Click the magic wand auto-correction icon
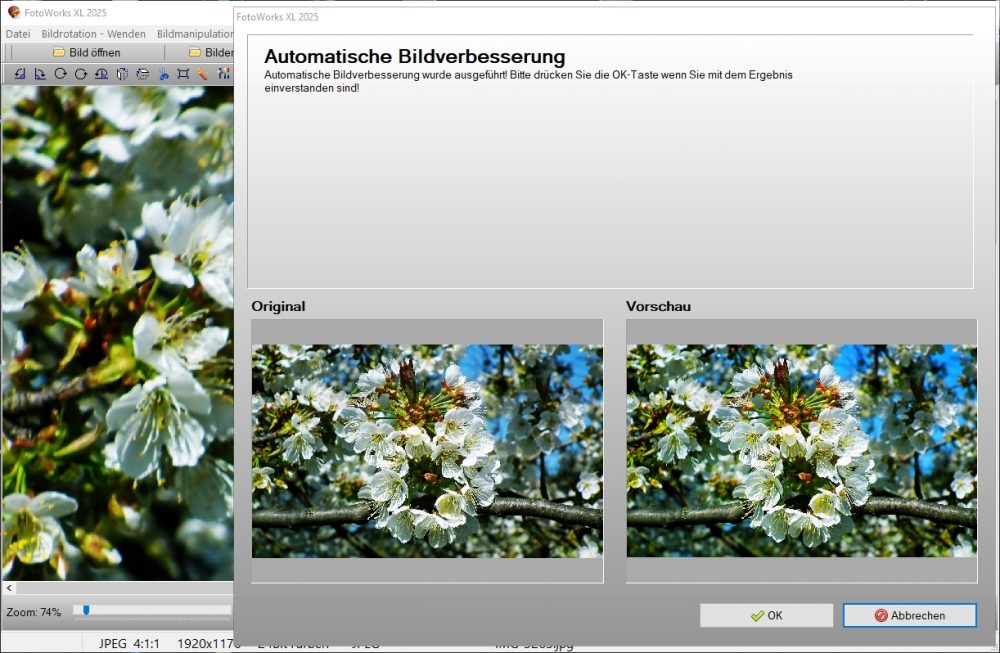The width and height of the screenshot is (1000, 653). pyautogui.click(x=202, y=73)
